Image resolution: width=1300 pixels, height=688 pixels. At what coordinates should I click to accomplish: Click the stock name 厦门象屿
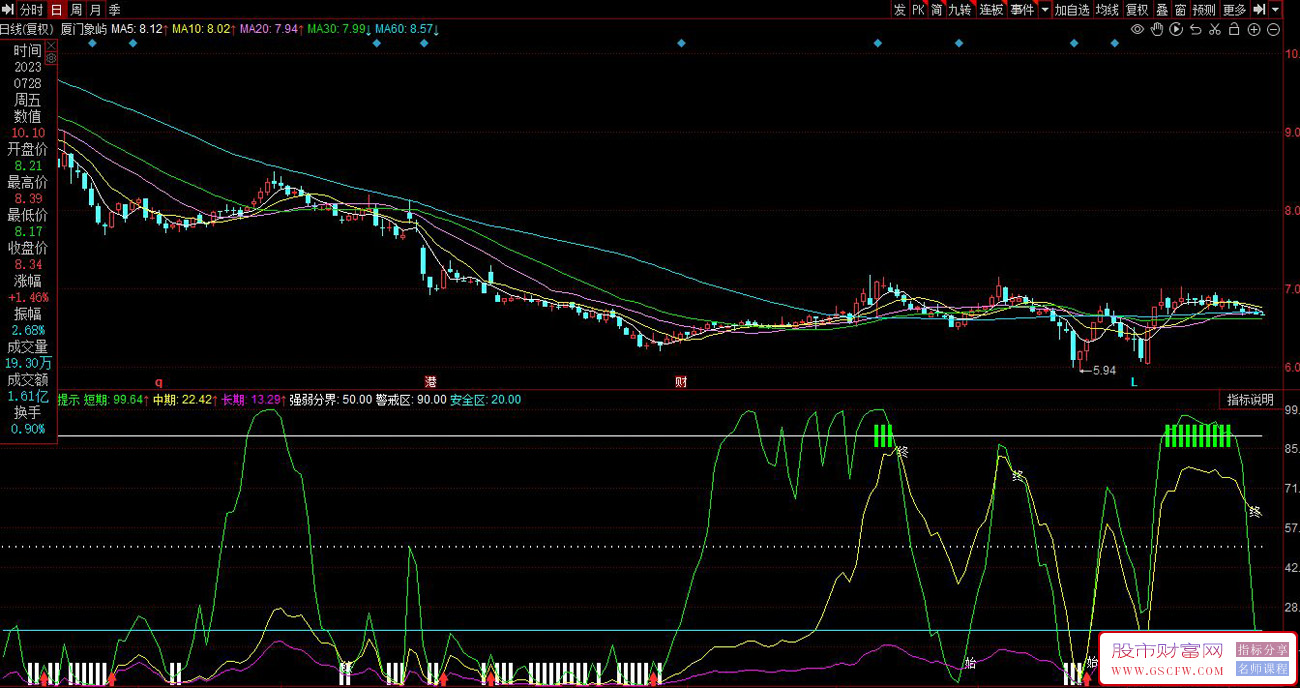click(x=84, y=29)
